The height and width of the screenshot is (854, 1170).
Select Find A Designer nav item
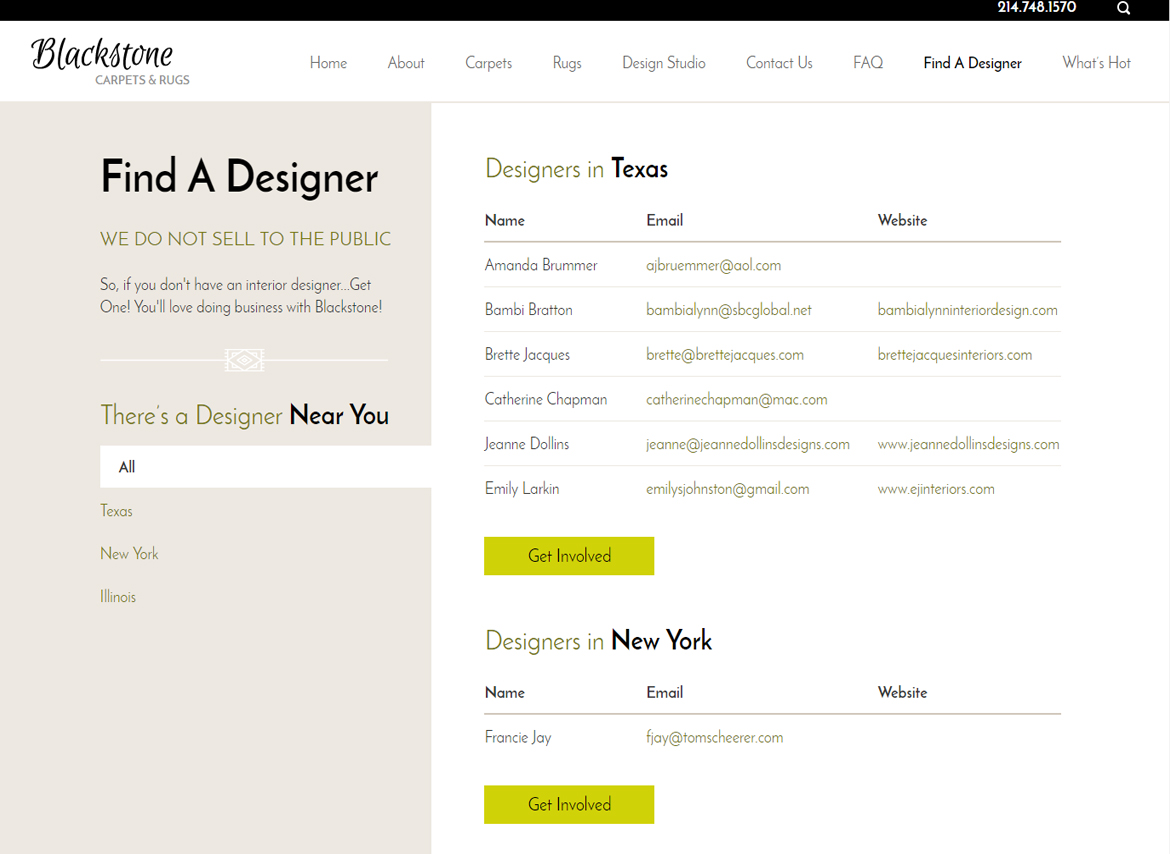[x=972, y=63]
